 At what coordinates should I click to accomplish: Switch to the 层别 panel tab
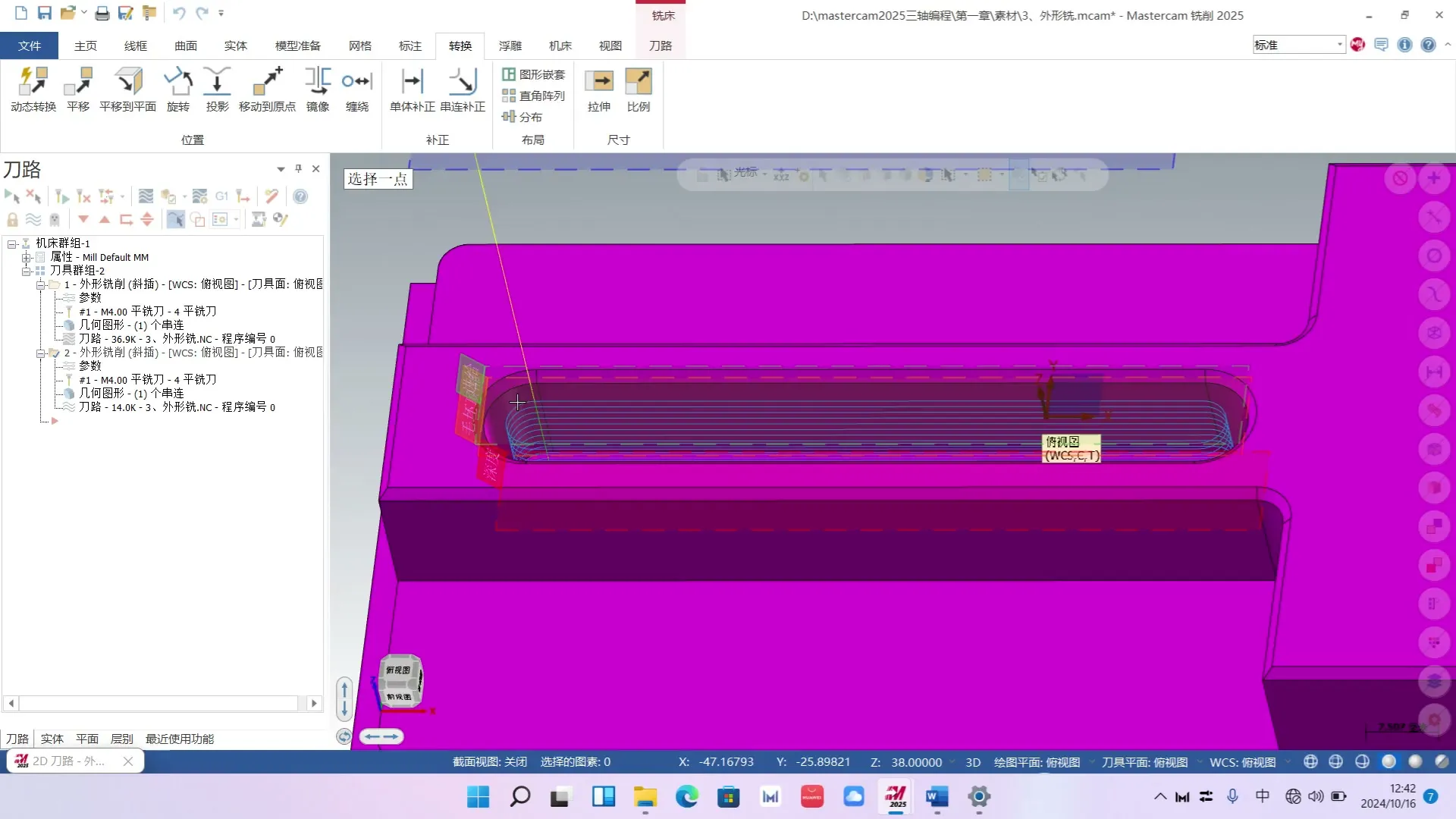(121, 739)
